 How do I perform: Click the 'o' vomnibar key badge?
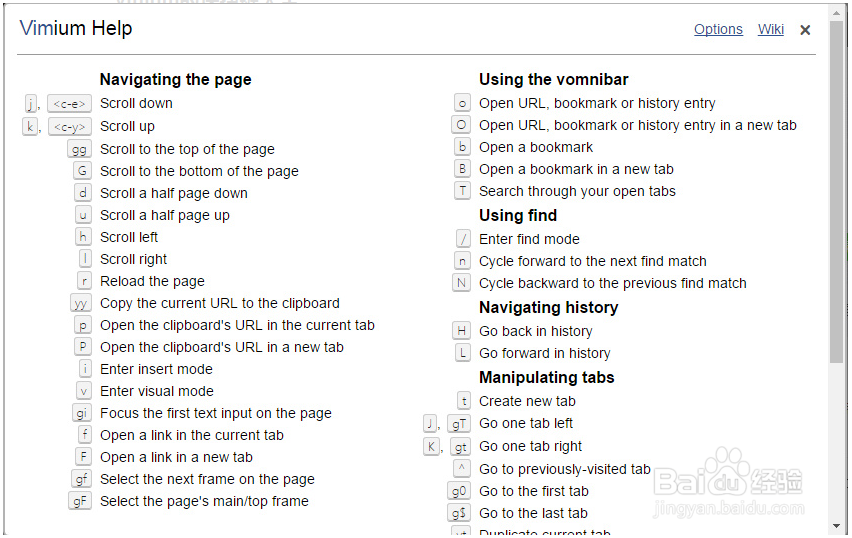coord(462,103)
